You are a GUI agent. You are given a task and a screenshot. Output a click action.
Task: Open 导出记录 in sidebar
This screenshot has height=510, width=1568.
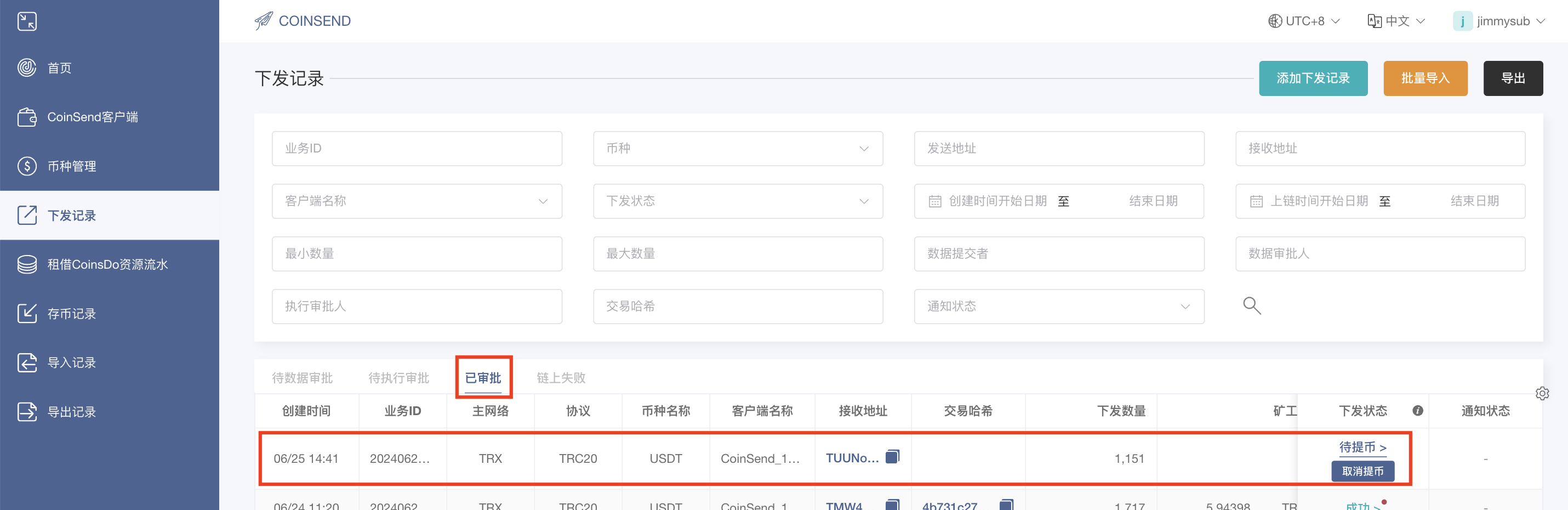pos(72,412)
